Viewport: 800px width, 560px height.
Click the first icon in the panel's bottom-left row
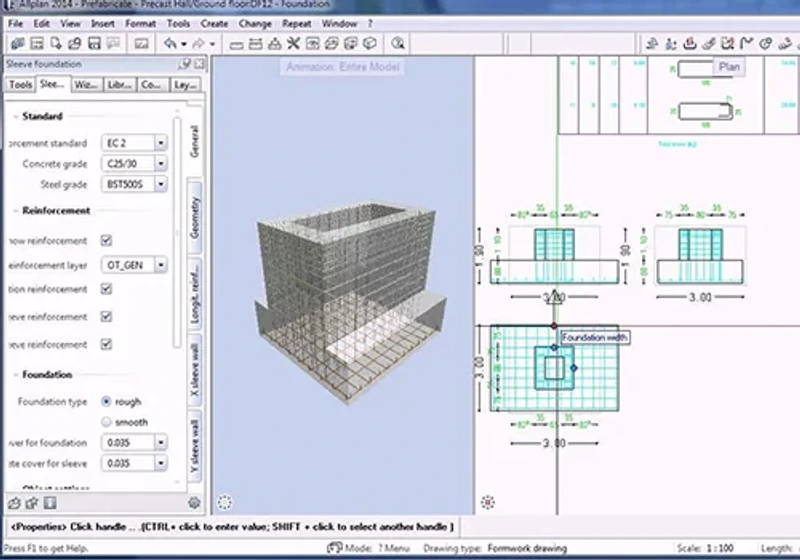tap(14, 503)
